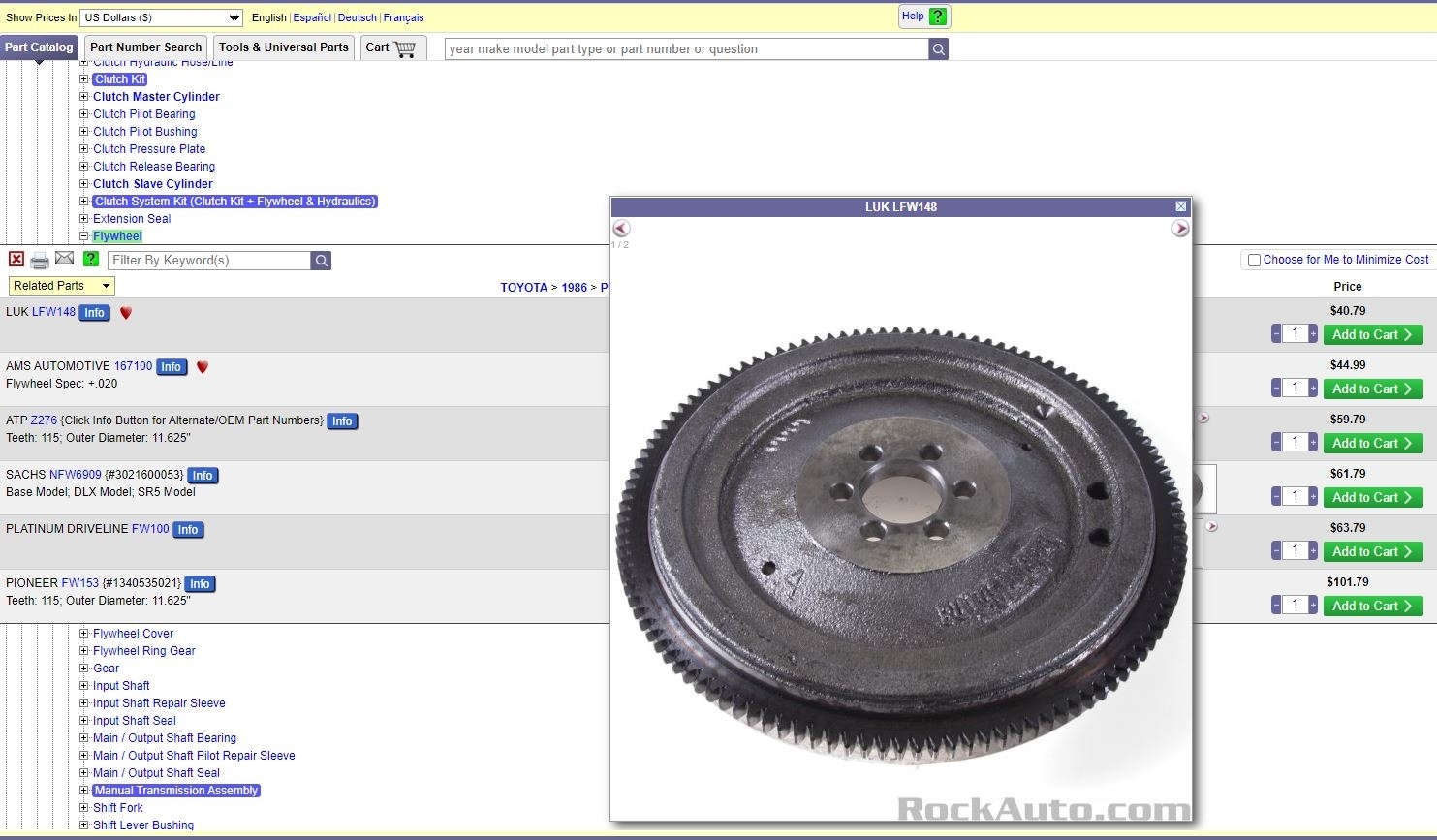Increase quantity for the $40.79 LUK flywheel

coord(1313,334)
